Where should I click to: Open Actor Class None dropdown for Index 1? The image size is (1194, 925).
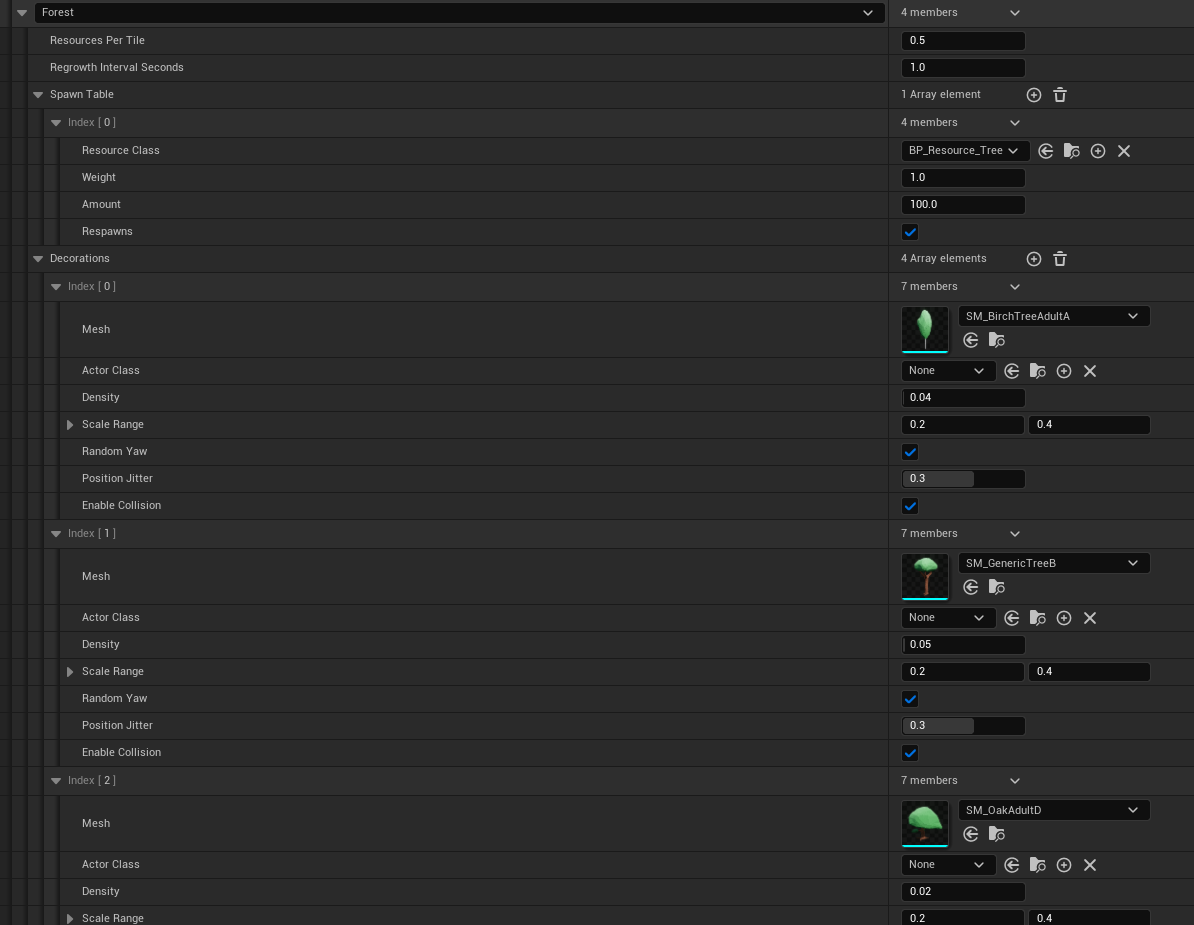coord(948,618)
